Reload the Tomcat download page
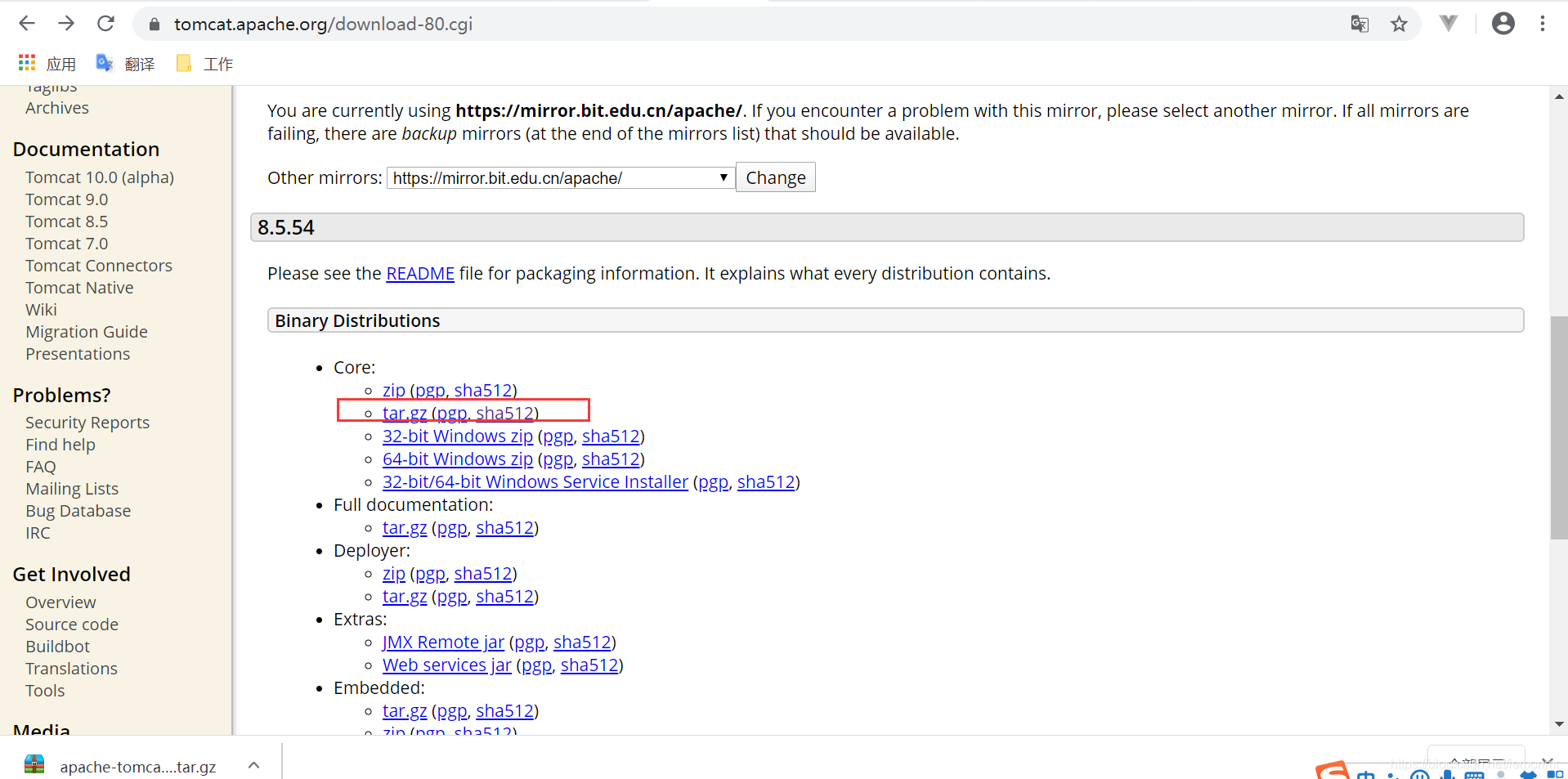Image resolution: width=1568 pixels, height=779 pixels. tap(105, 24)
